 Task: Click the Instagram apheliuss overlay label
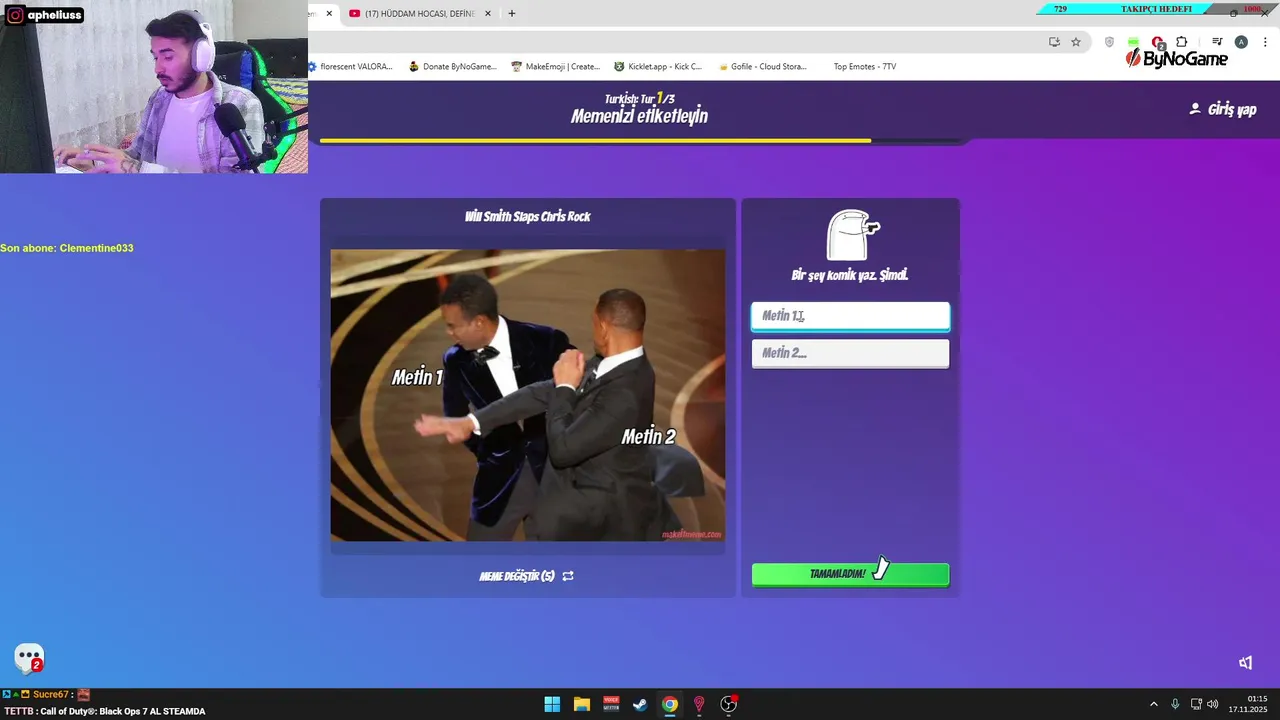(x=44, y=15)
